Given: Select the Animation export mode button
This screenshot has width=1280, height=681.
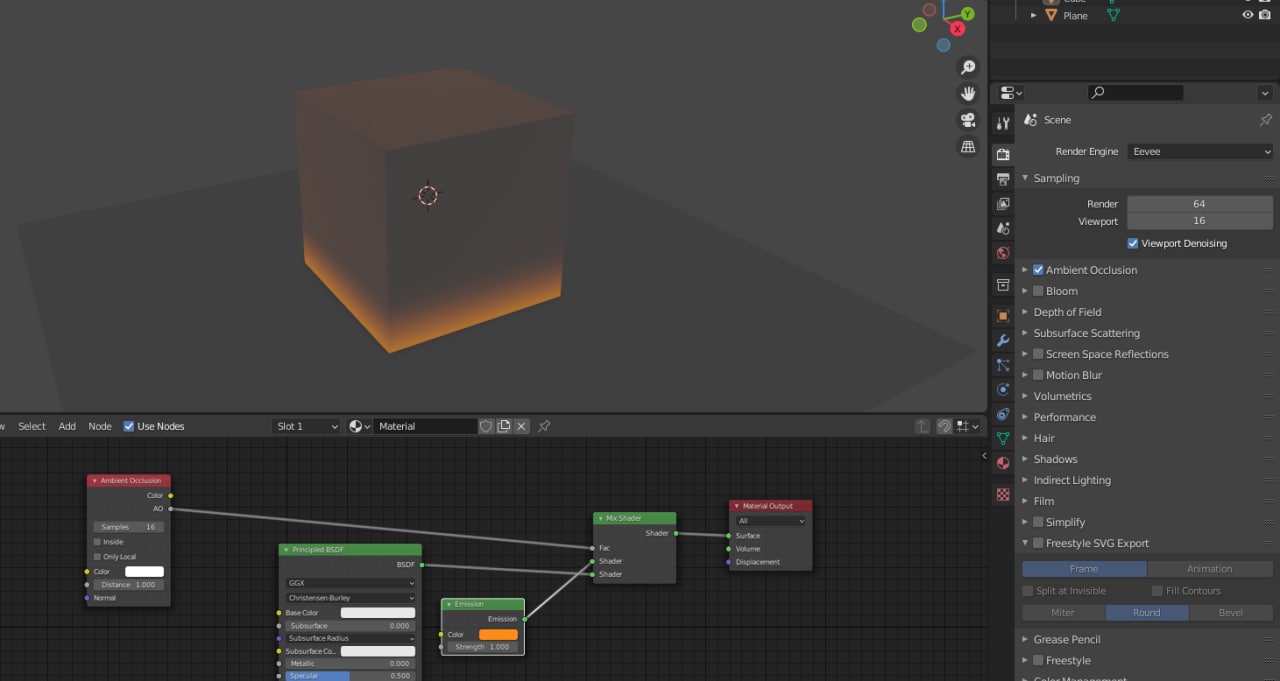Looking at the screenshot, I should point(1210,569).
